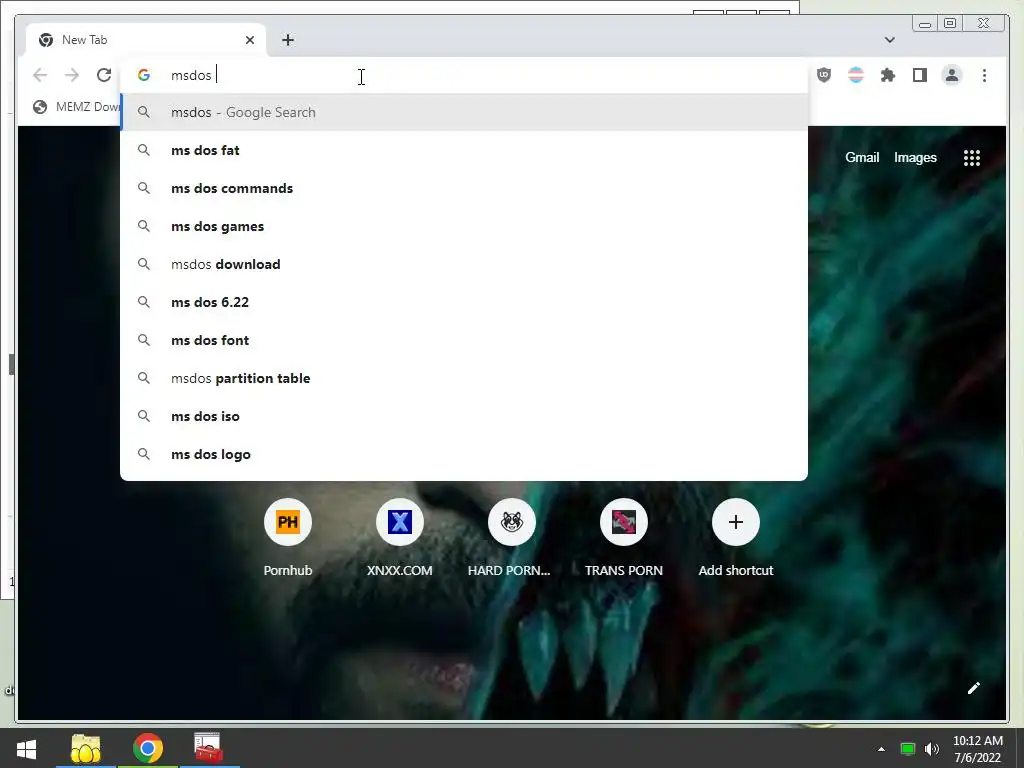Screen dimensions: 1024x768
Task: Select the 'ms dos games' suggestion
Action: click(x=464, y=226)
